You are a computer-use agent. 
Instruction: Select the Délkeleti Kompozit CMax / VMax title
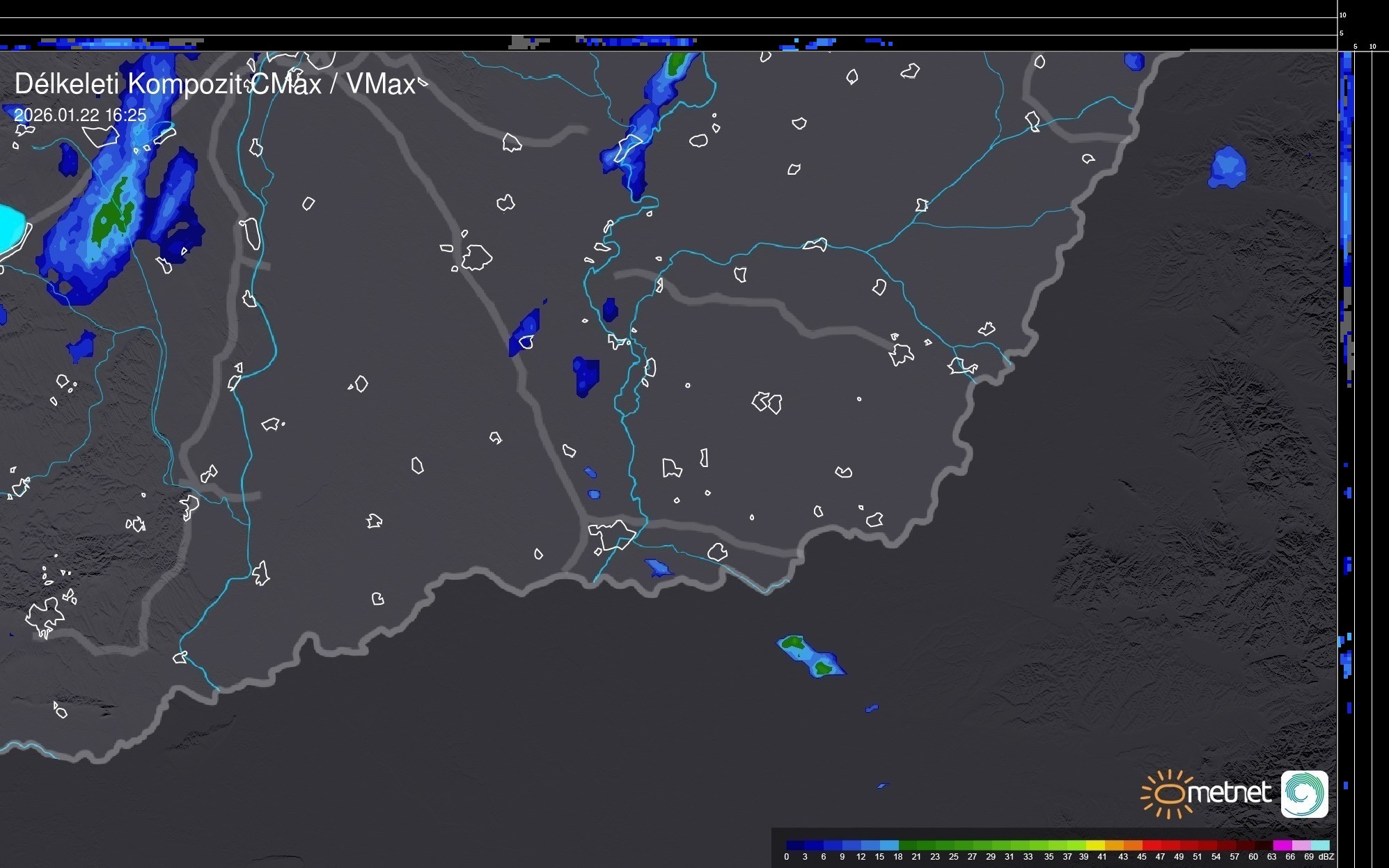(x=215, y=84)
